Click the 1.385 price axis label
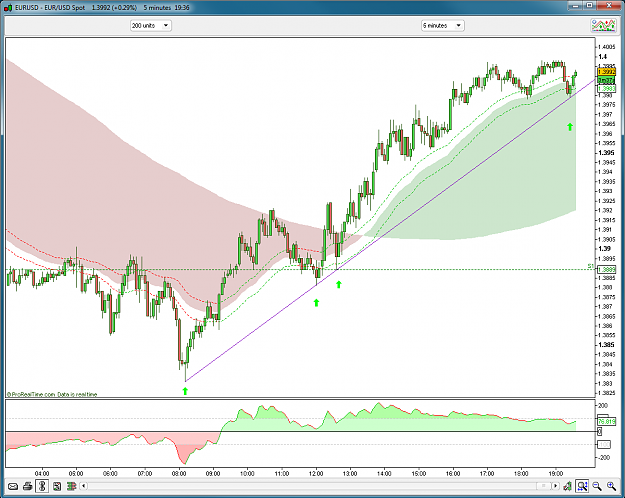The height and width of the screenshot is (498, 625). click(x=606, y=344)
